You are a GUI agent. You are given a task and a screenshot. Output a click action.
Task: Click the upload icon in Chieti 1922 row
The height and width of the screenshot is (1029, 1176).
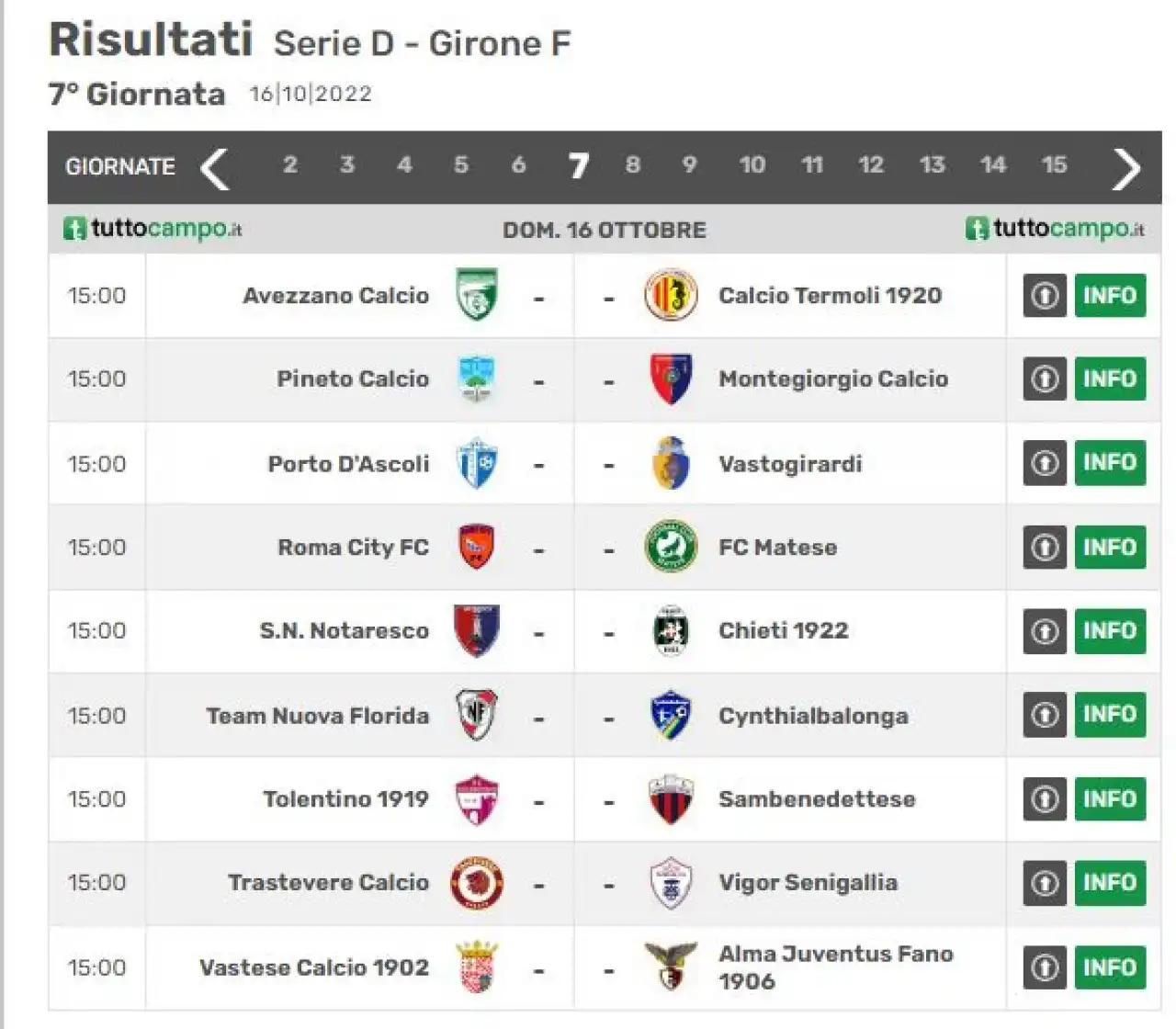[1045, 631]
